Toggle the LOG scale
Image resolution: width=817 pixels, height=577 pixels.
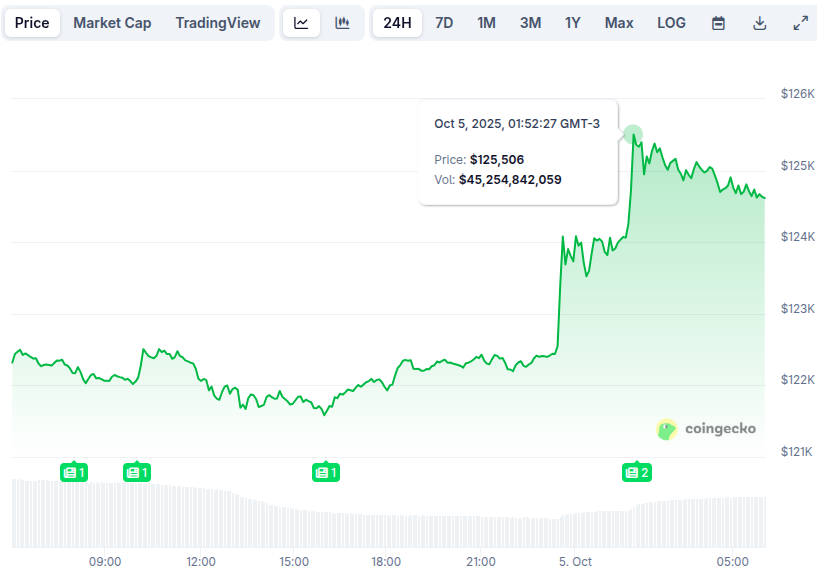[x=671, y=23]
